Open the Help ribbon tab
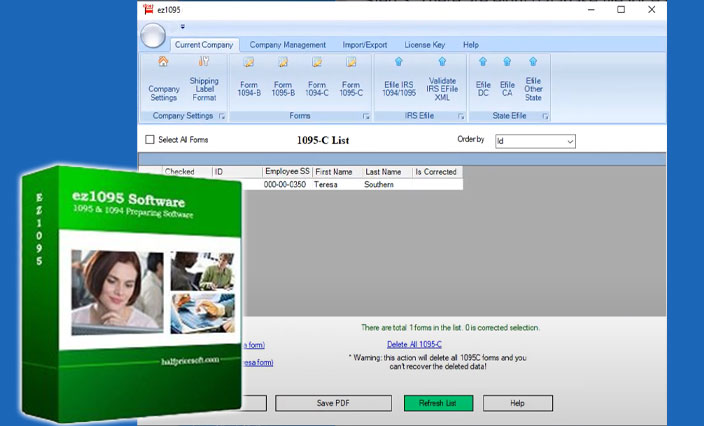This screenshot has height=426, width=704. pyautogui.click(x=471, y=45)
